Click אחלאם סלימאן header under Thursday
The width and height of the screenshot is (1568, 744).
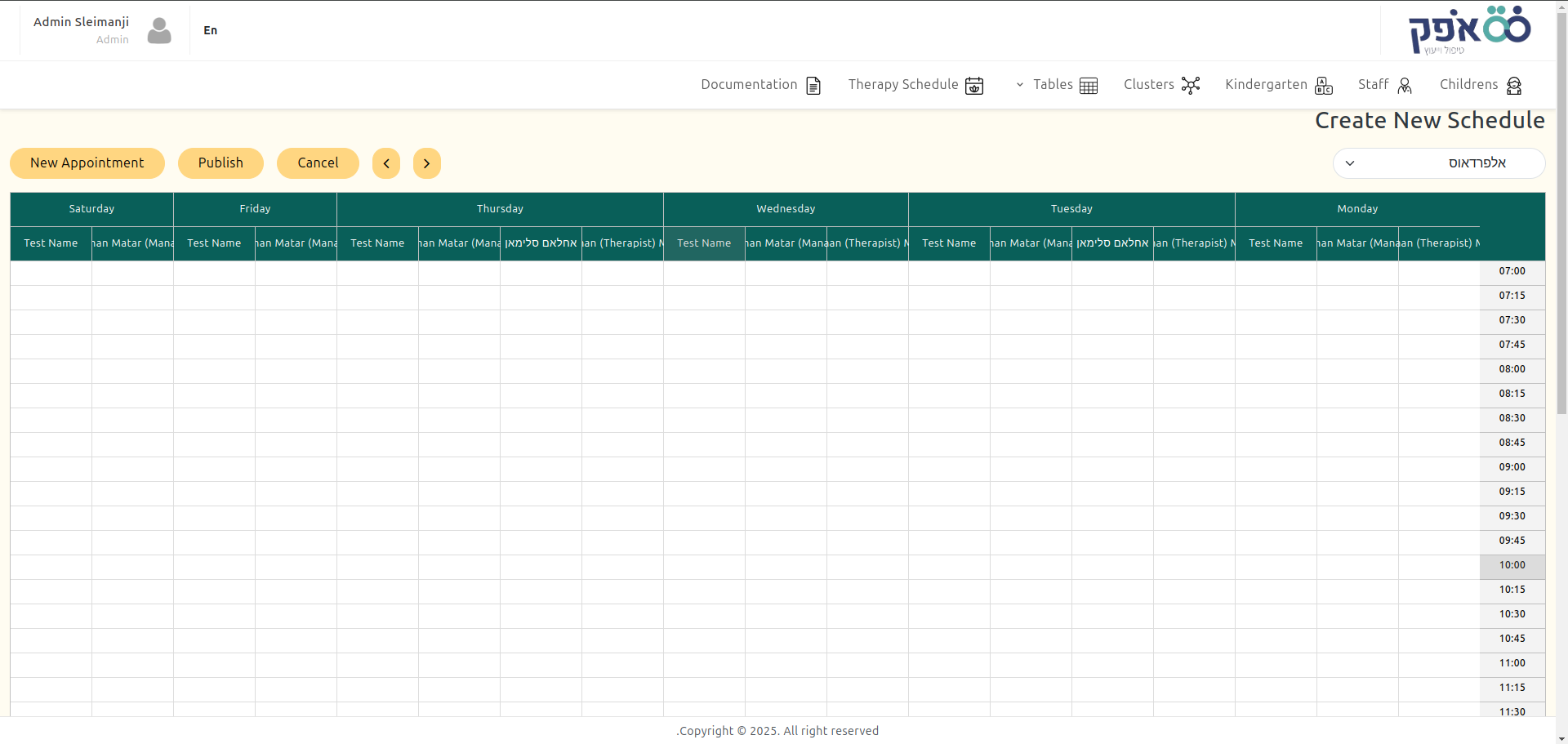(x=541, y=243)
